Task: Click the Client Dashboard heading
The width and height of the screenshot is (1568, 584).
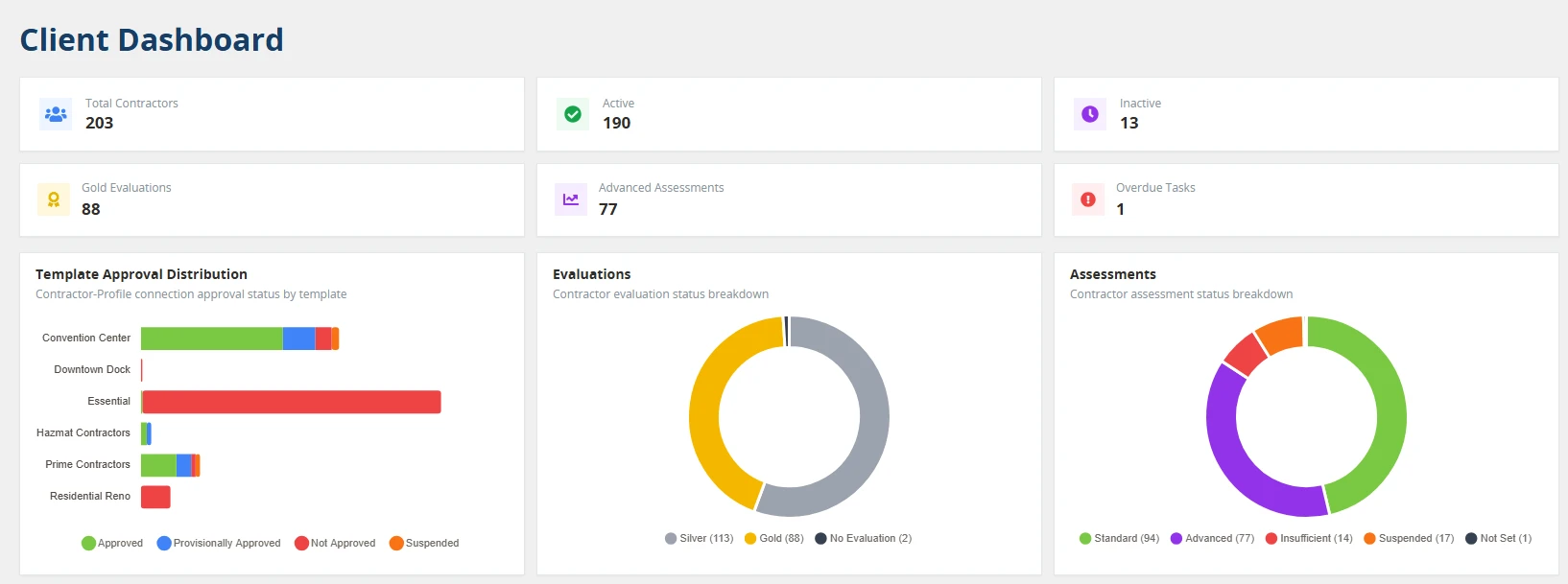Action: click(152, 40)
